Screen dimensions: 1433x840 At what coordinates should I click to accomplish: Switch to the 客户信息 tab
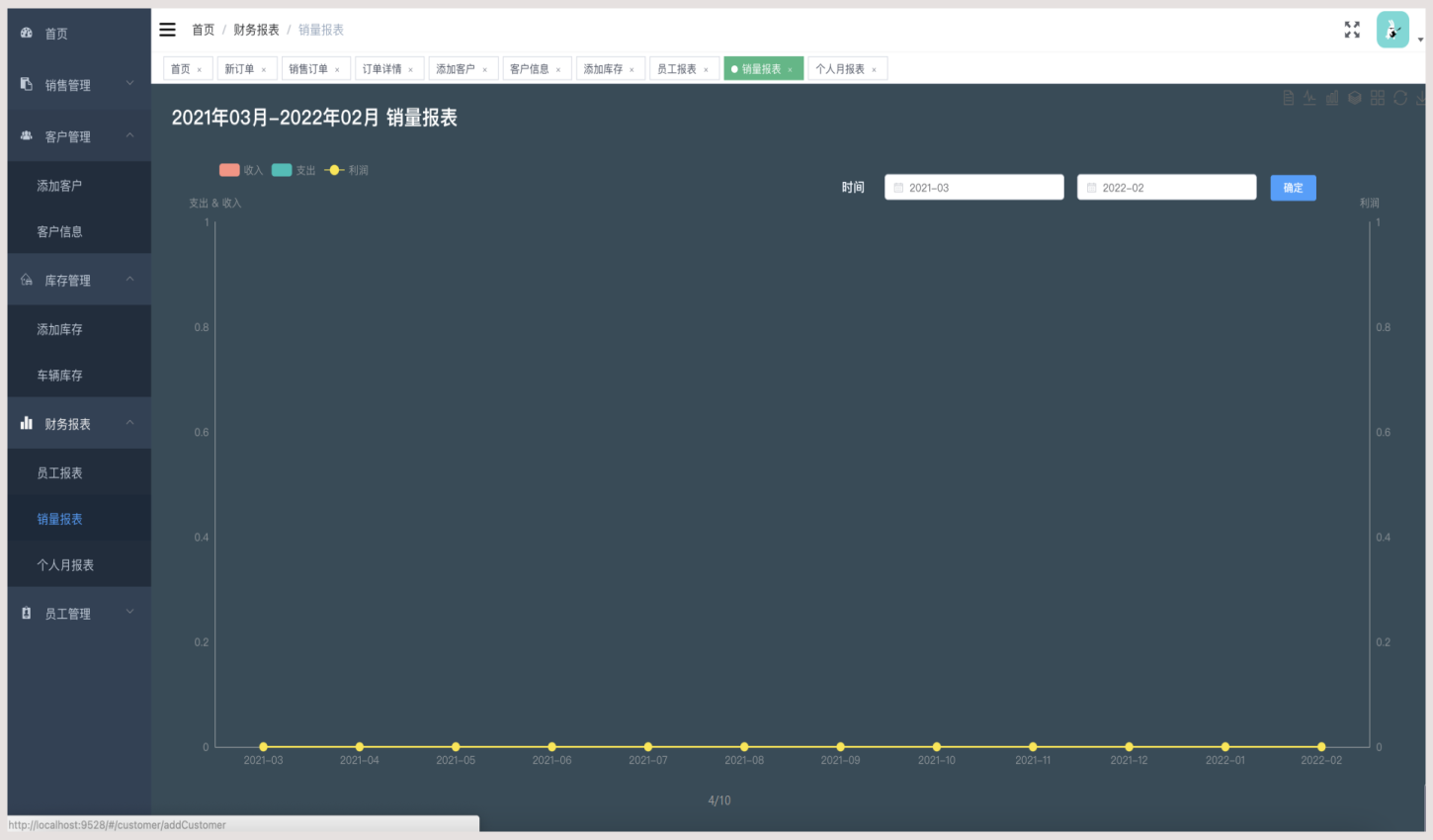tap(537, 68)
